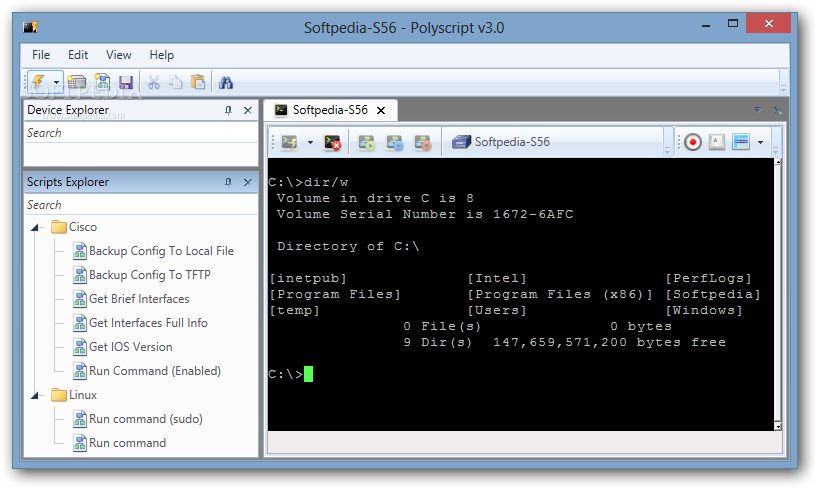Close the Scripts Explorer panel
818x489 pixels.
pos(248,182)
